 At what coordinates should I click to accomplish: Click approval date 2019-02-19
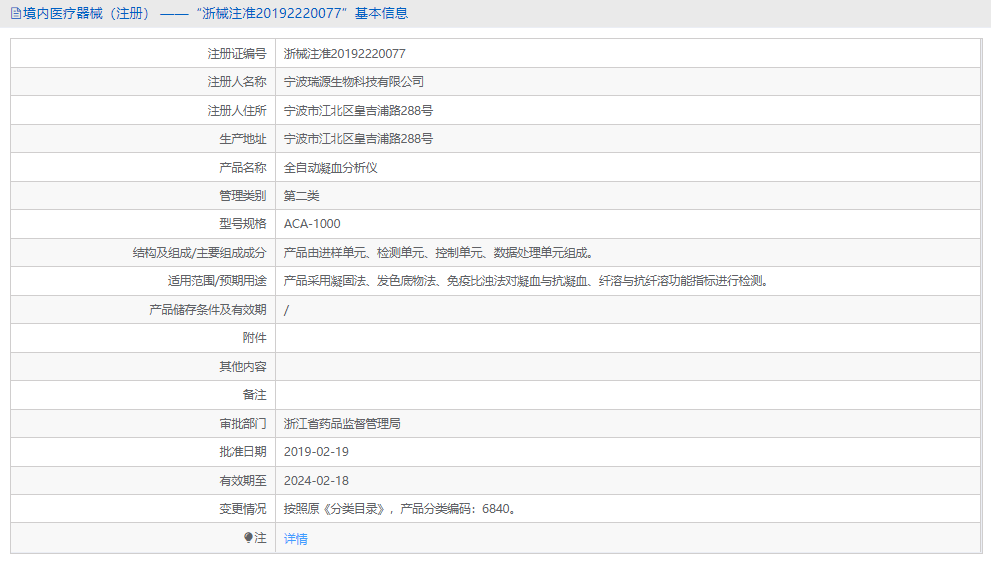click(x=316, y=452)
